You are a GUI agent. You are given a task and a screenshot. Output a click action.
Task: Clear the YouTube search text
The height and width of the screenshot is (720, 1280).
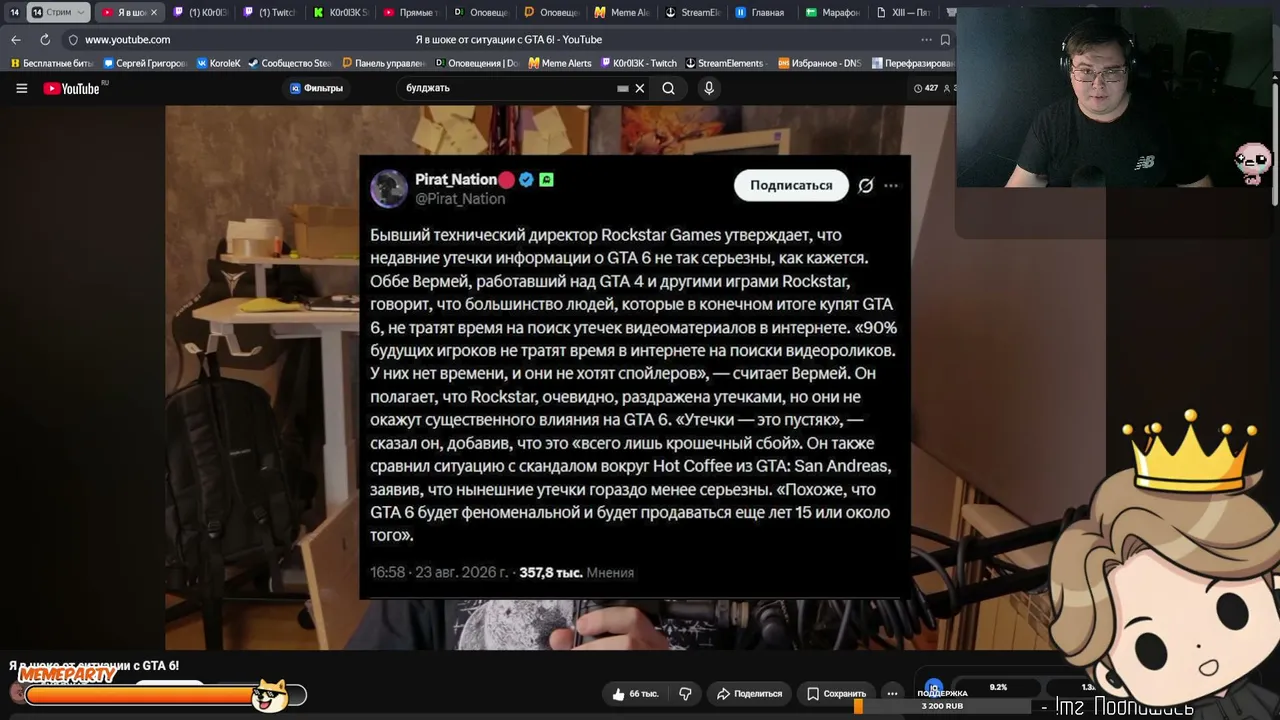click(x=640, y=88)
